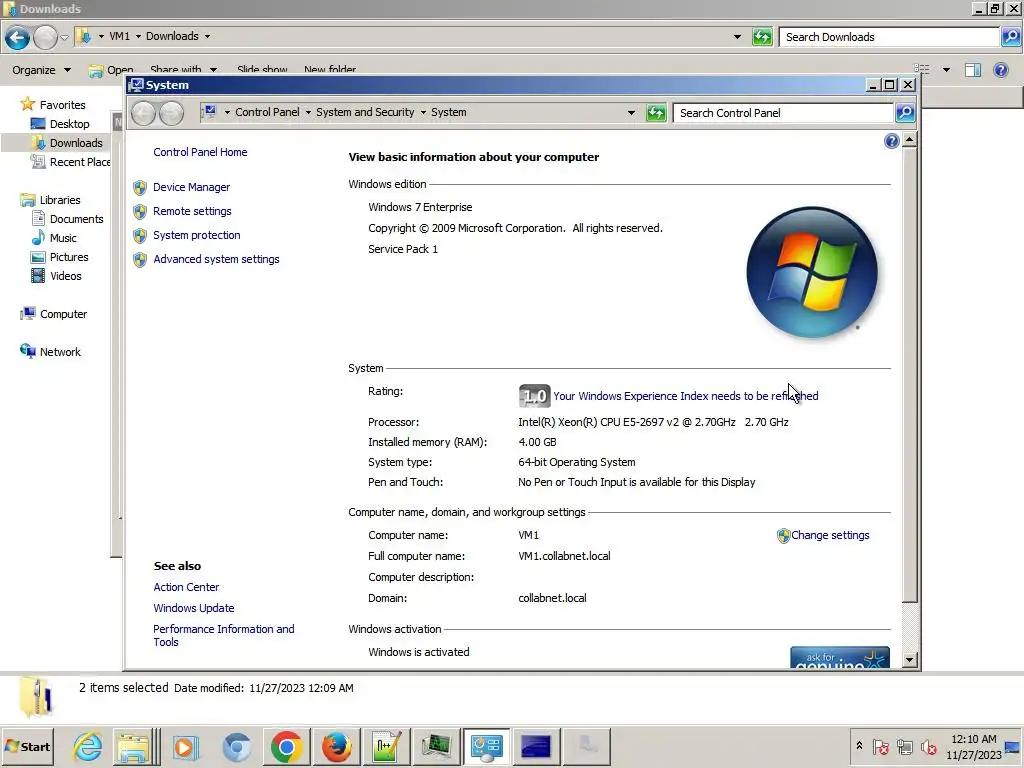This screenshot has height=768, width=1024.
Task: Click muted volume icon in tray
Action: tap(928, 746)
